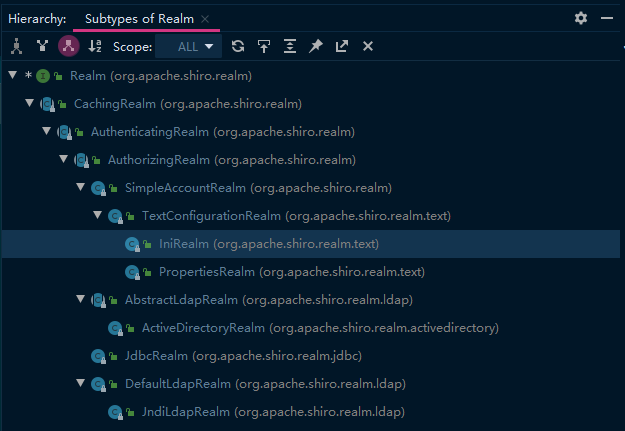Expand all nodes in hierarchy
The width and height of the screenshot is (625, 431).
click(290, 46)
